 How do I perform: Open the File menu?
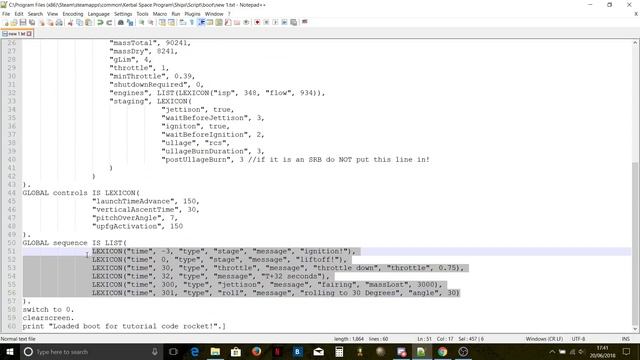pos(6,14)
